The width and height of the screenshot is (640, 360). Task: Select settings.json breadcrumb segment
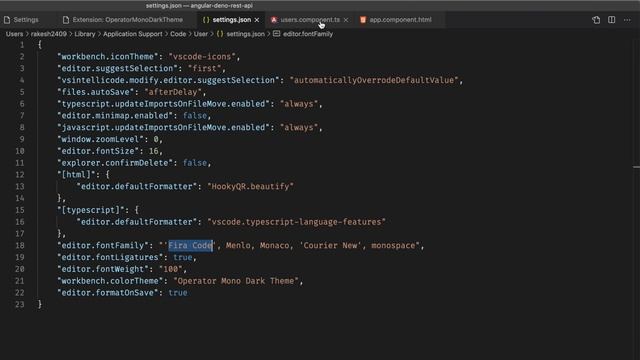(x=245, y=34)
